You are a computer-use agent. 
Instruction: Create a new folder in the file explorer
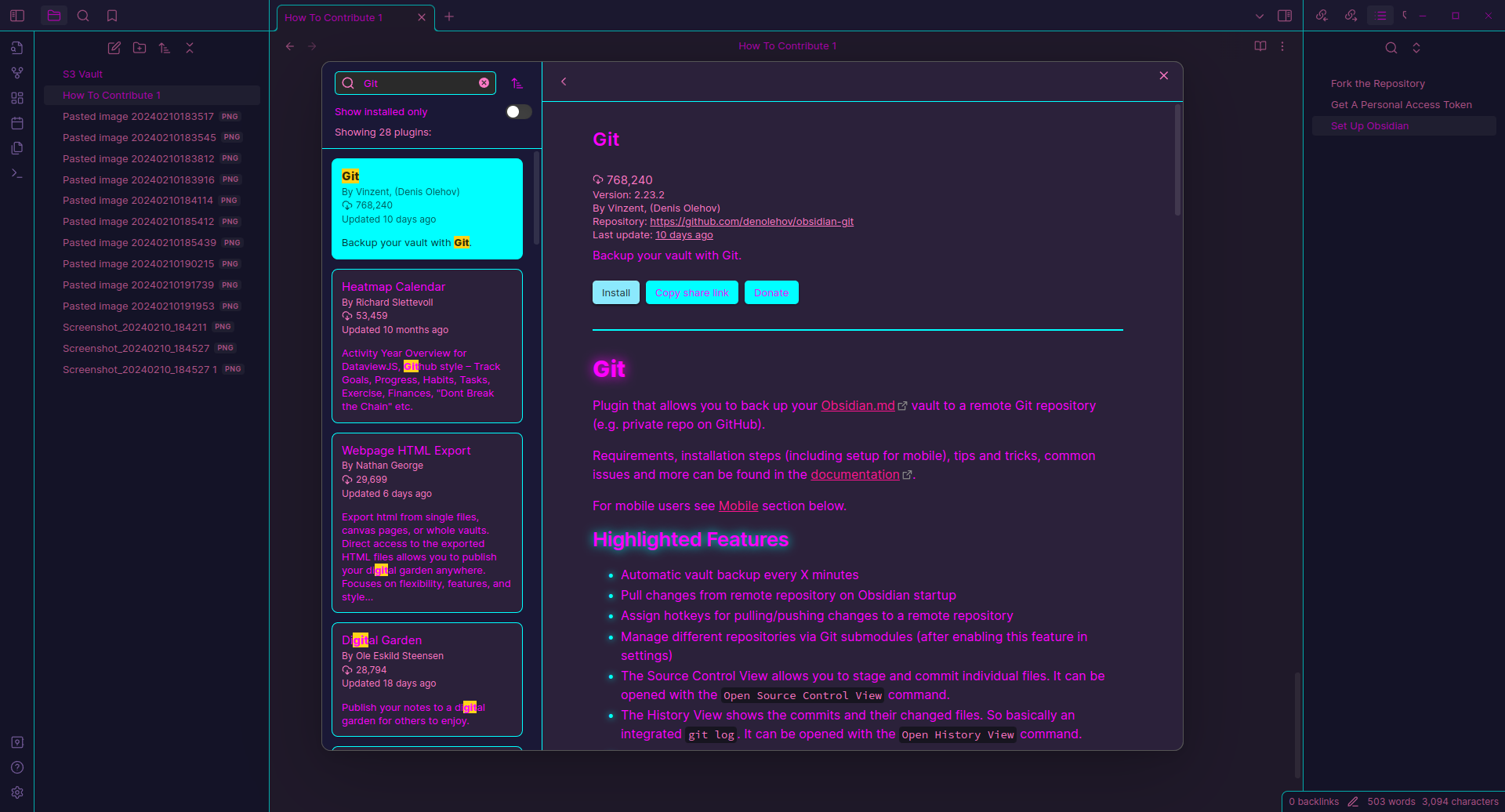[140, 48]
